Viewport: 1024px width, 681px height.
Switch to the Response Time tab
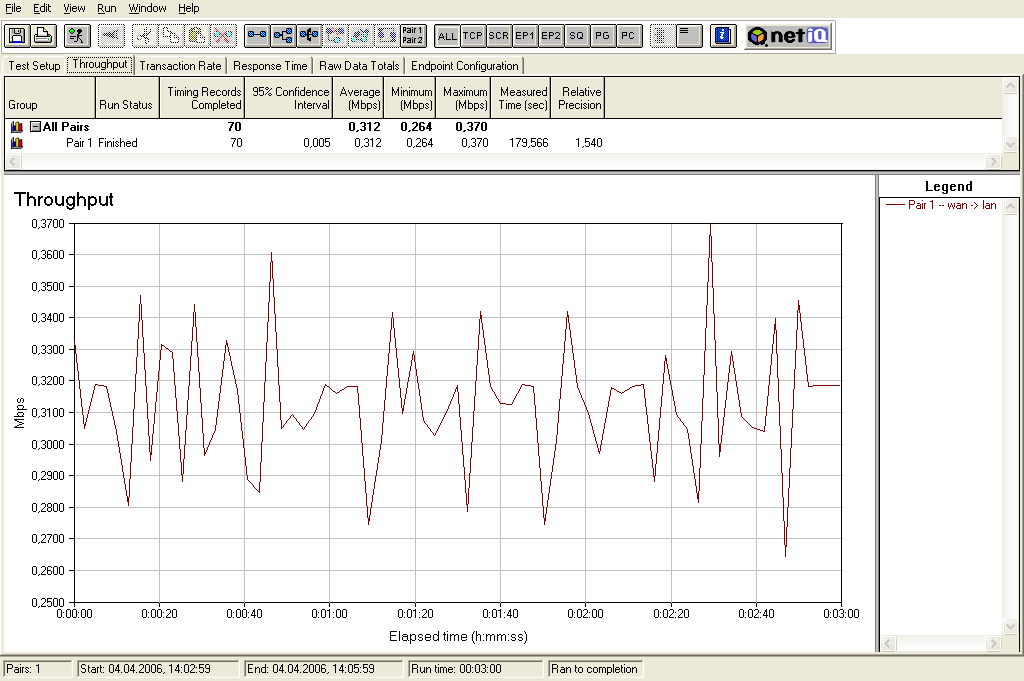point(270,66)
